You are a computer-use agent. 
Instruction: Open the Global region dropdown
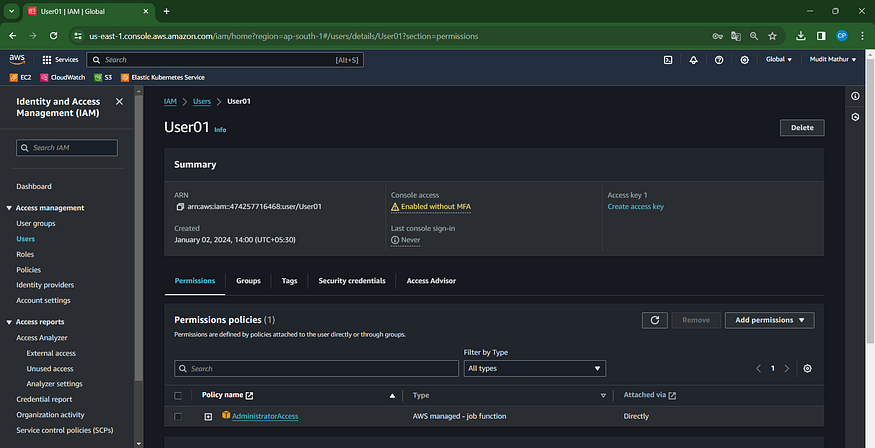pos(778,59)
